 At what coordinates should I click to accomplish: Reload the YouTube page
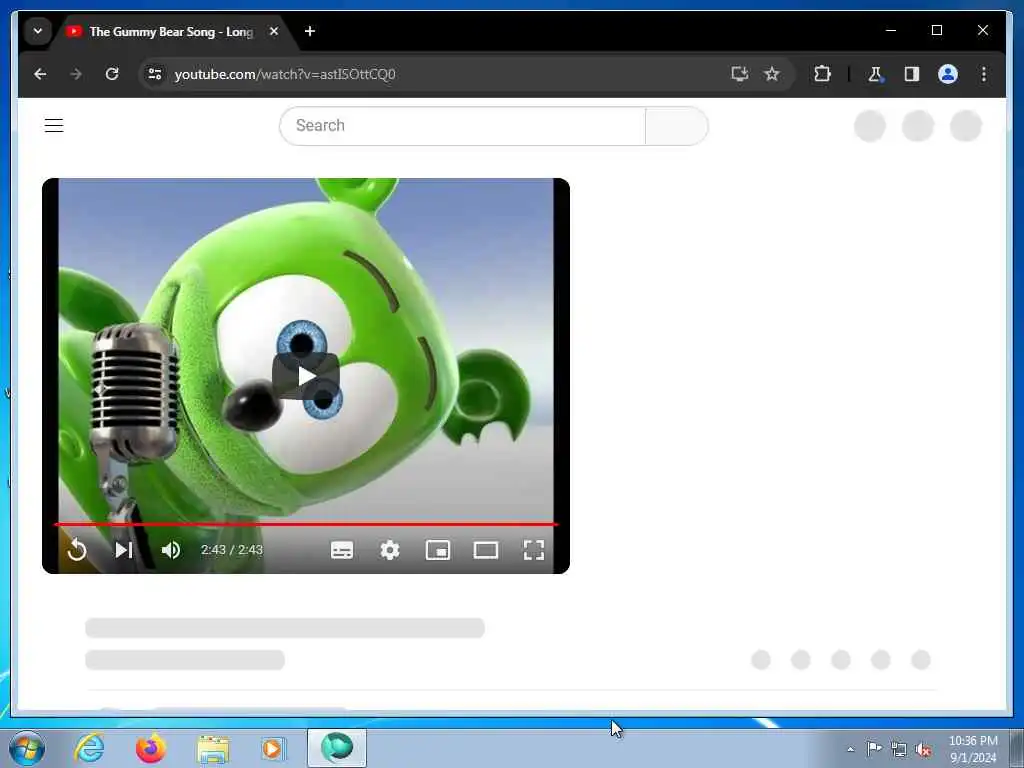tap(112, 74)
